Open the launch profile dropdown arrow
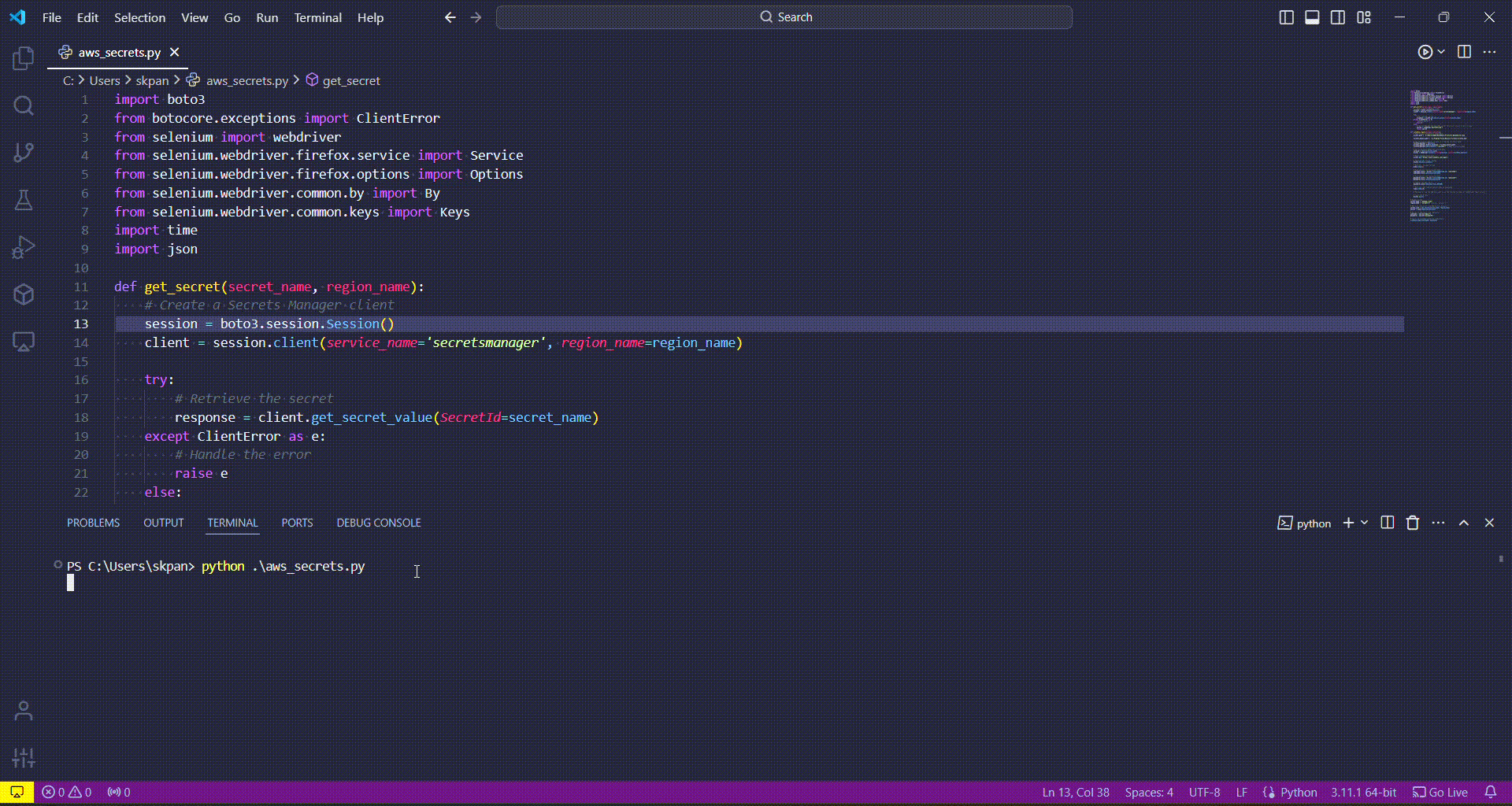Screen dimensions: 1512x806 click(1365, 523)
